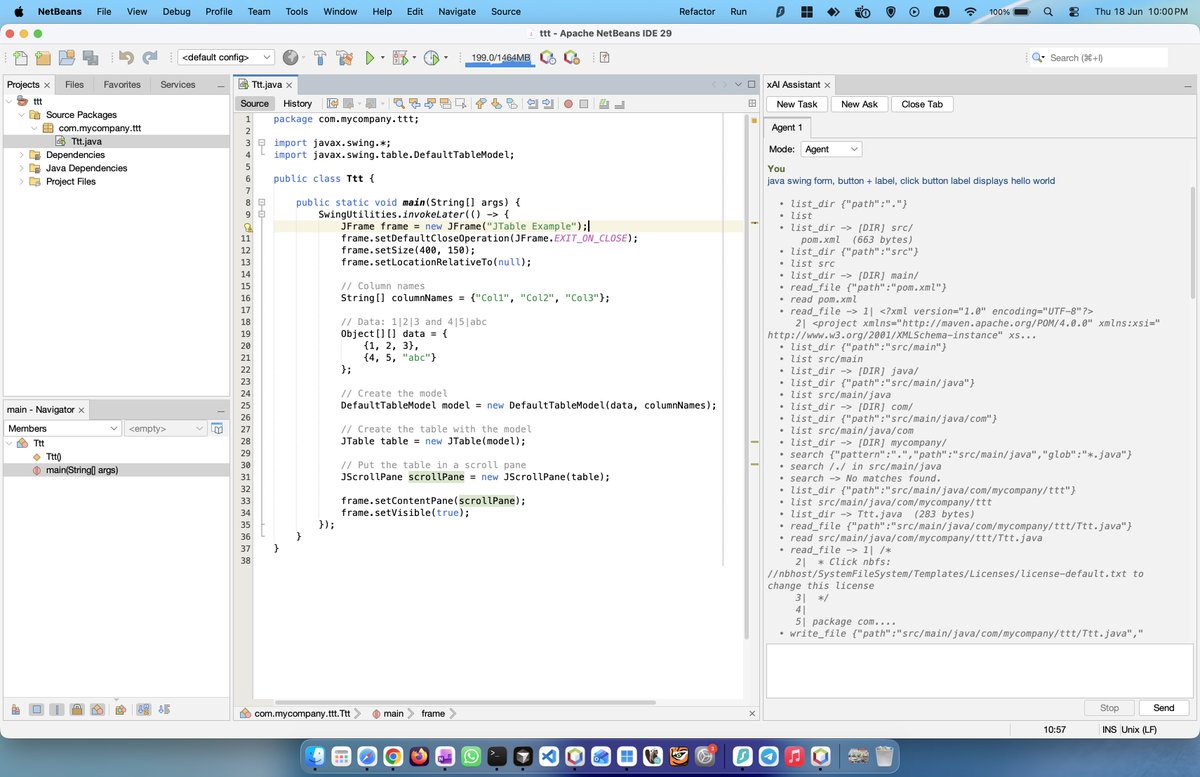Screen dimensions: 1200x777
Task: Start macro recording with red circle icon
Action: point(568,103)
